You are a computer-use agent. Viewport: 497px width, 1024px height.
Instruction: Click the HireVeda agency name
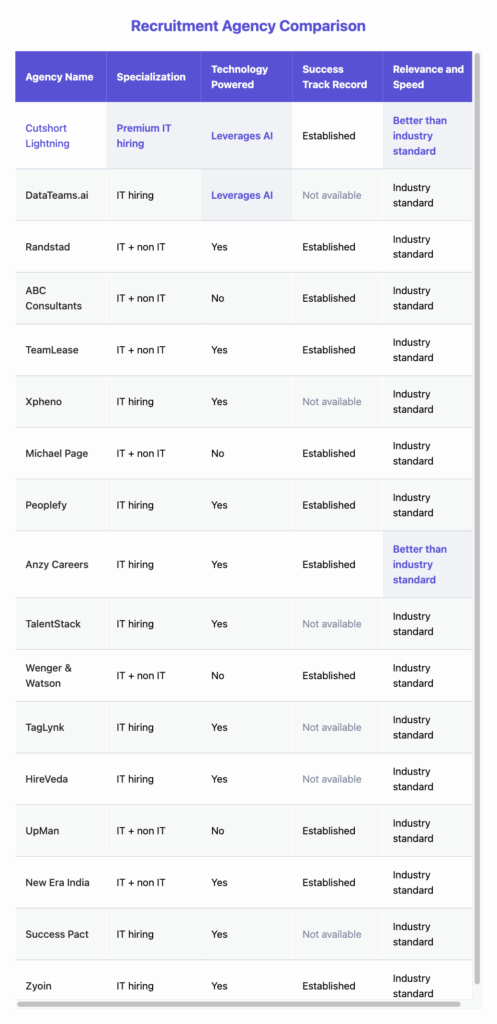click(x=46, y=779)
